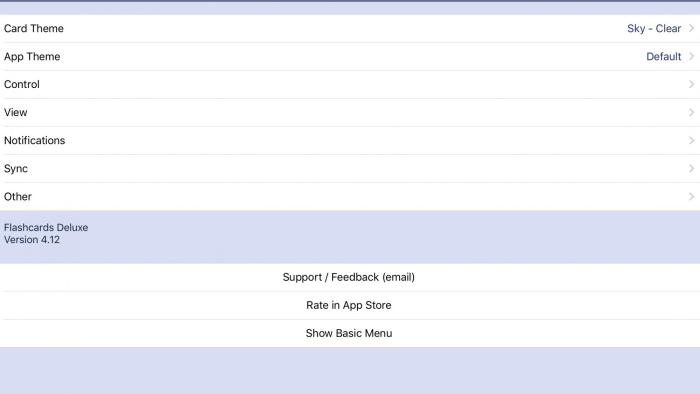Select the Sky - Clear theme value

[x=654, y=29]
